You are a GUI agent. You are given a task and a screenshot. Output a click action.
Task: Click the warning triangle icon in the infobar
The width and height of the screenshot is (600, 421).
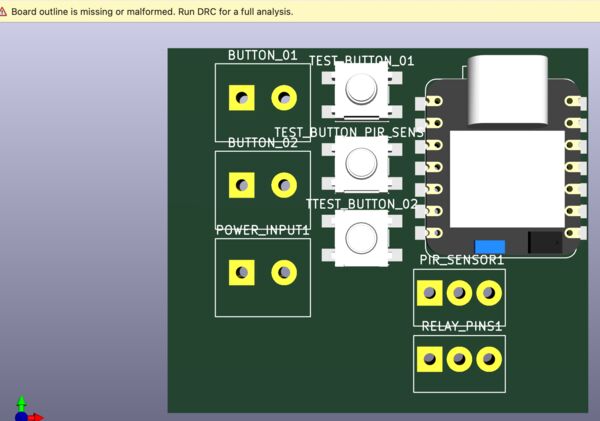point(3,11)
